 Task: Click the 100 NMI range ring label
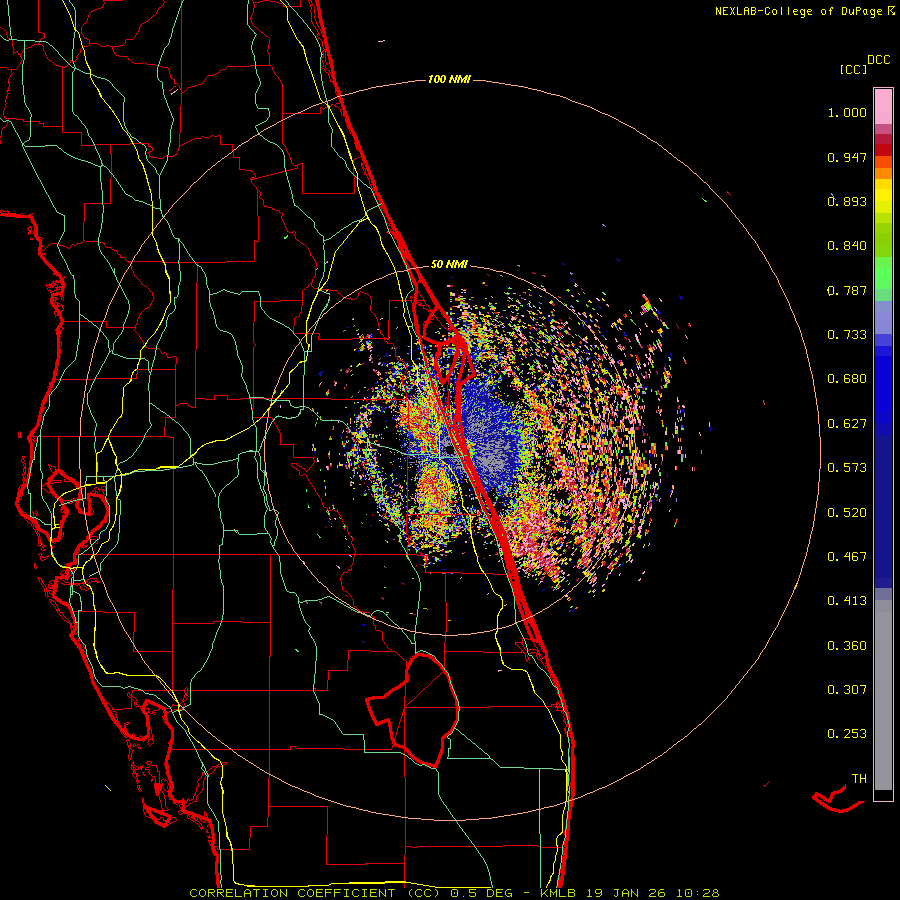click(449, 79)
